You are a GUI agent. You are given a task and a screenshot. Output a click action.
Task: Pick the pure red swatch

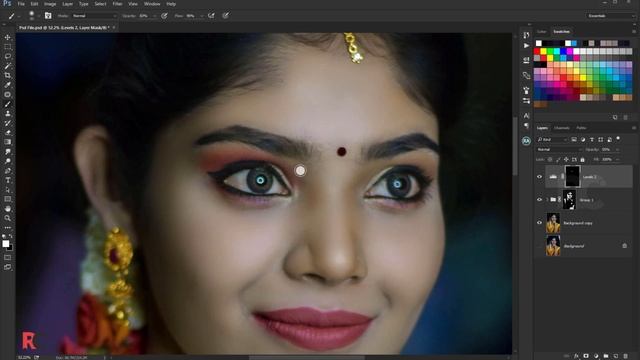[537, 51]
